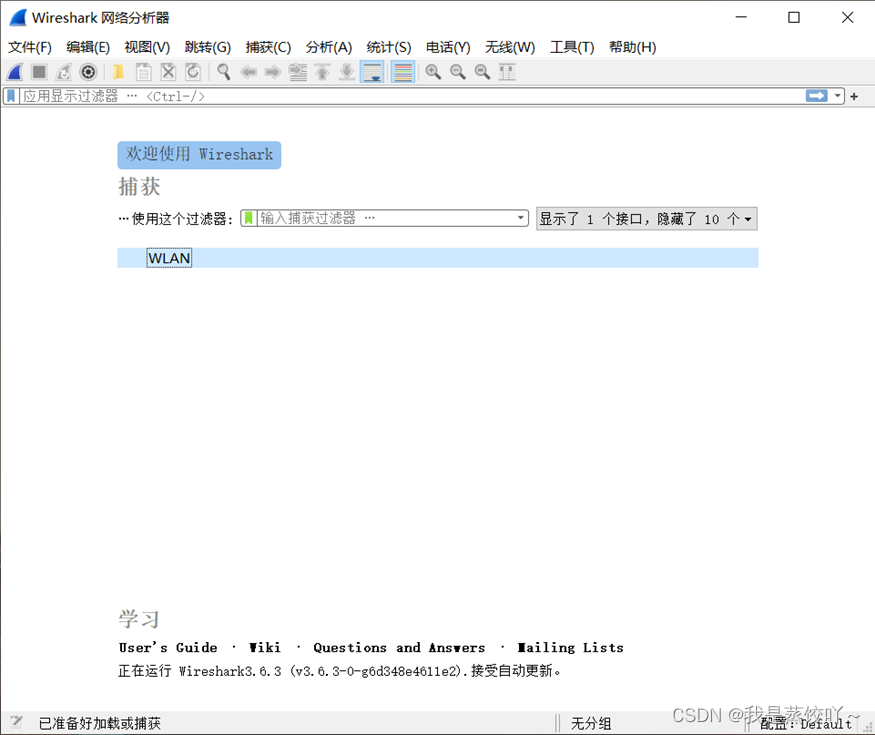
Task: Click the stop capture square icon
Action: [39, 72]
